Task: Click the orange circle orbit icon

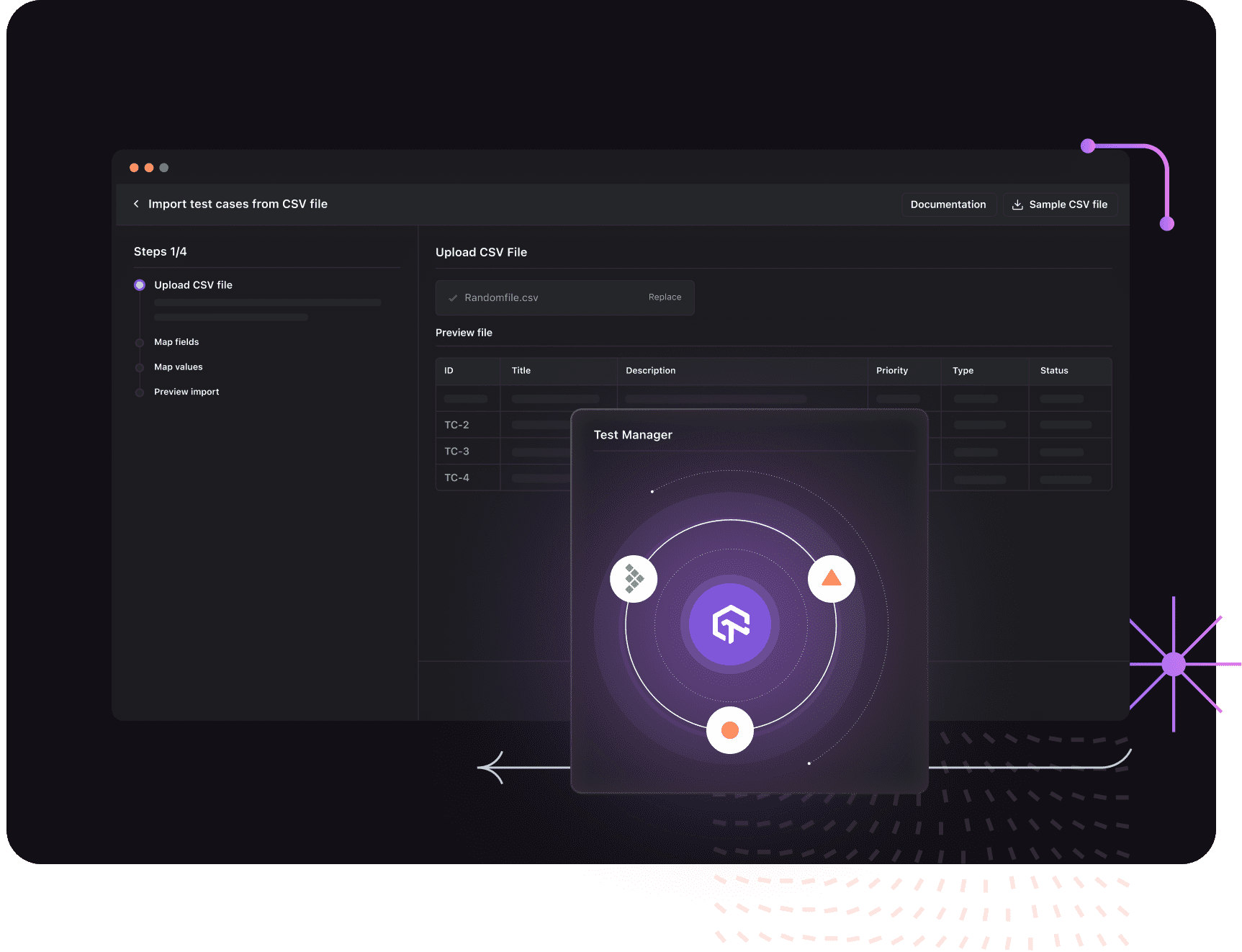Action: click(x=729, y=729)
